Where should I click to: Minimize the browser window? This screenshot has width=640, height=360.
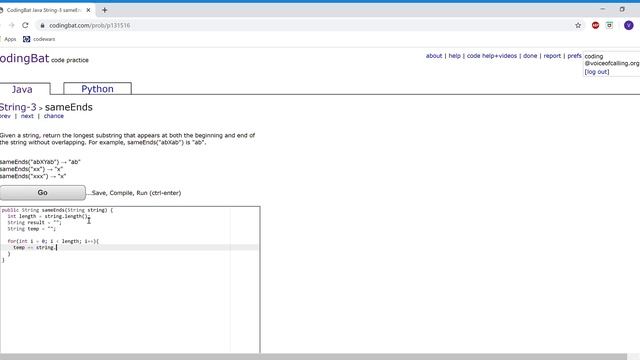603,9
